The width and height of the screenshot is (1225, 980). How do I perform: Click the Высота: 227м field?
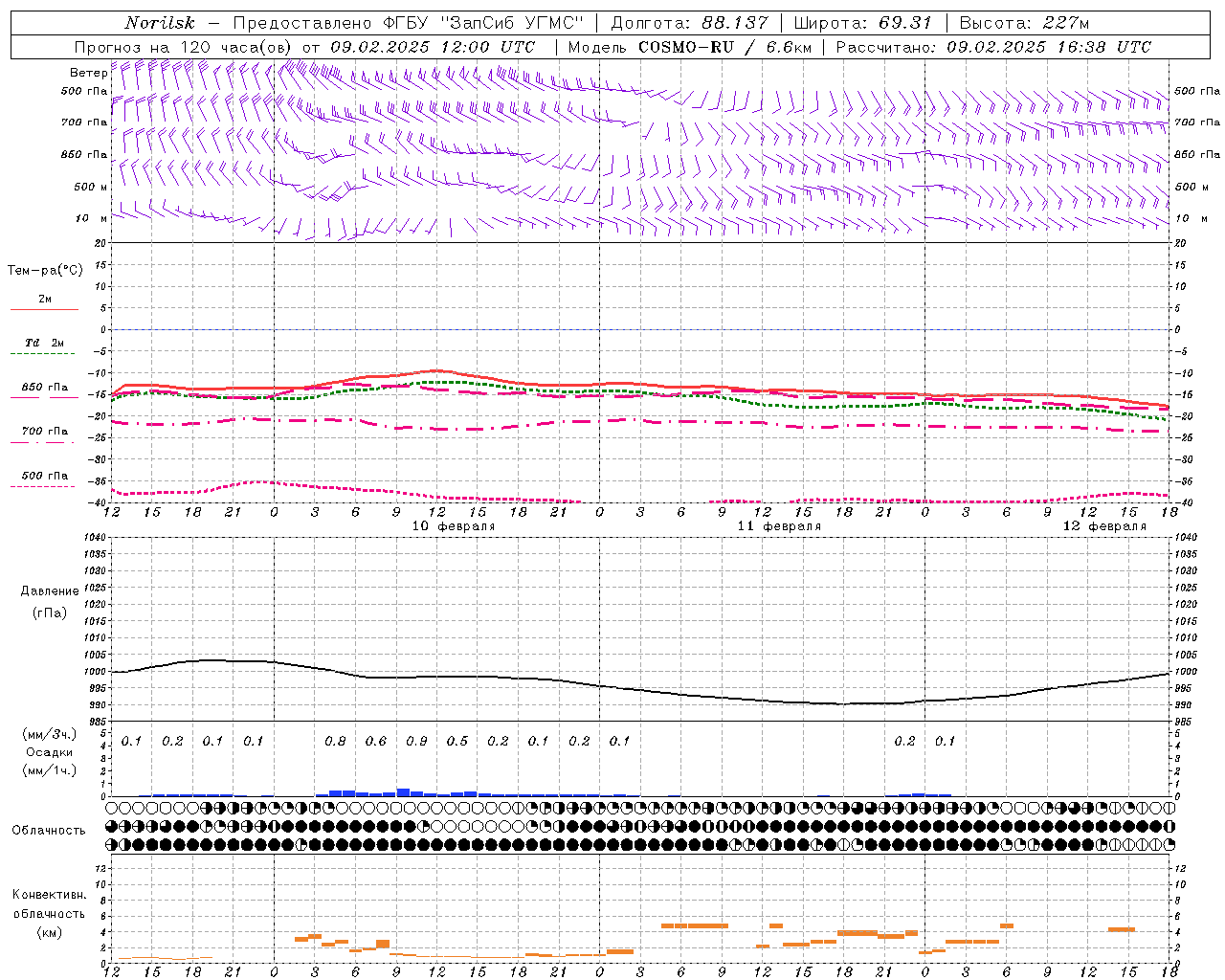[1024, 23]
